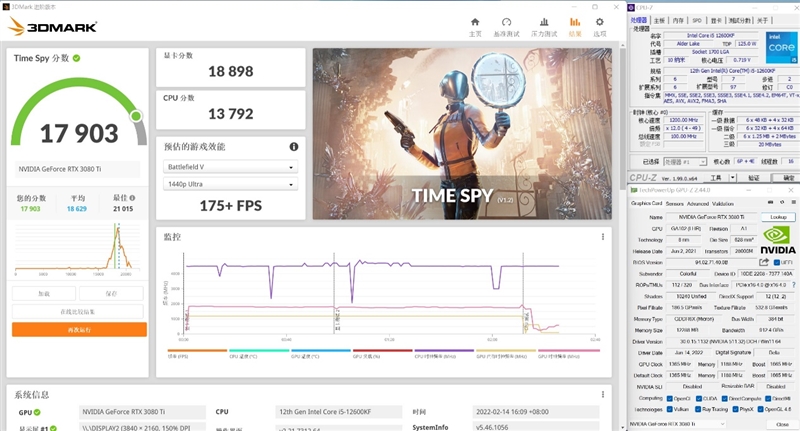Open the CPU-Z tools (工具) dropdown arrow
The height and width of the screenshot is (431, 800).
pyautogui.click(x=733, y=178)
